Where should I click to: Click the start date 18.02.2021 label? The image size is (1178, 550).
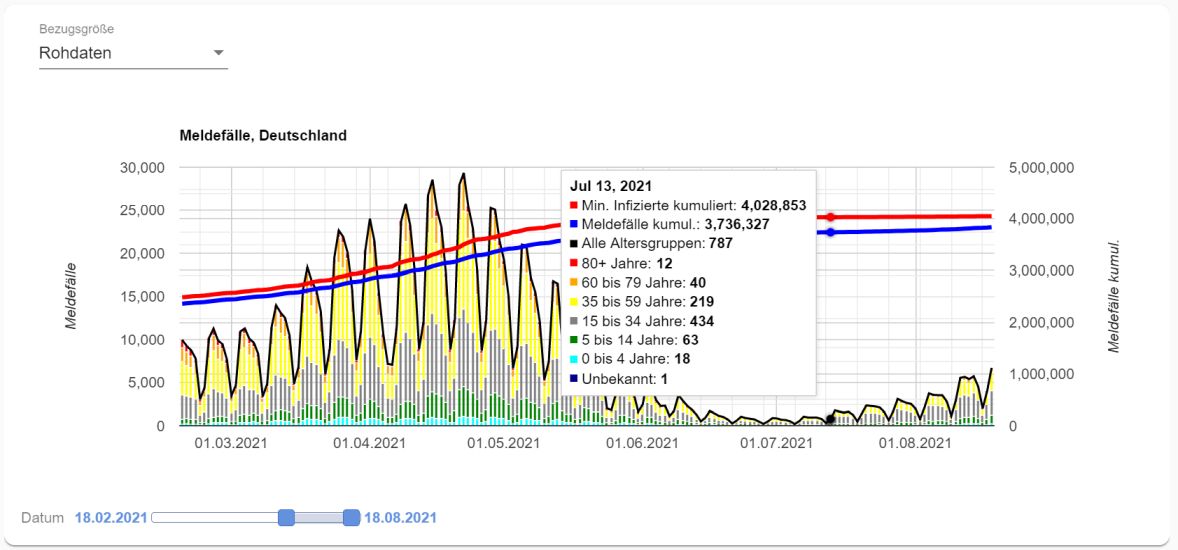[111, 518]
